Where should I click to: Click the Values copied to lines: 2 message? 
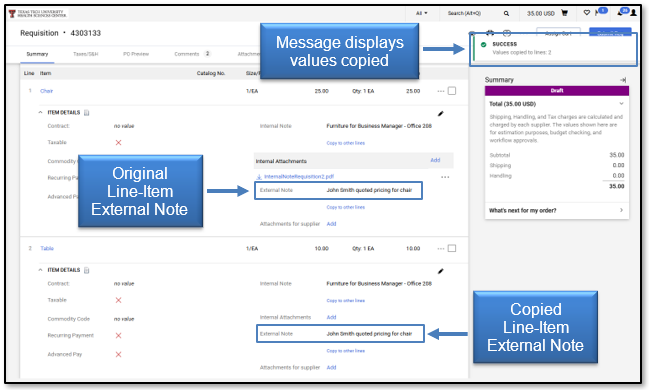[522, 53]
